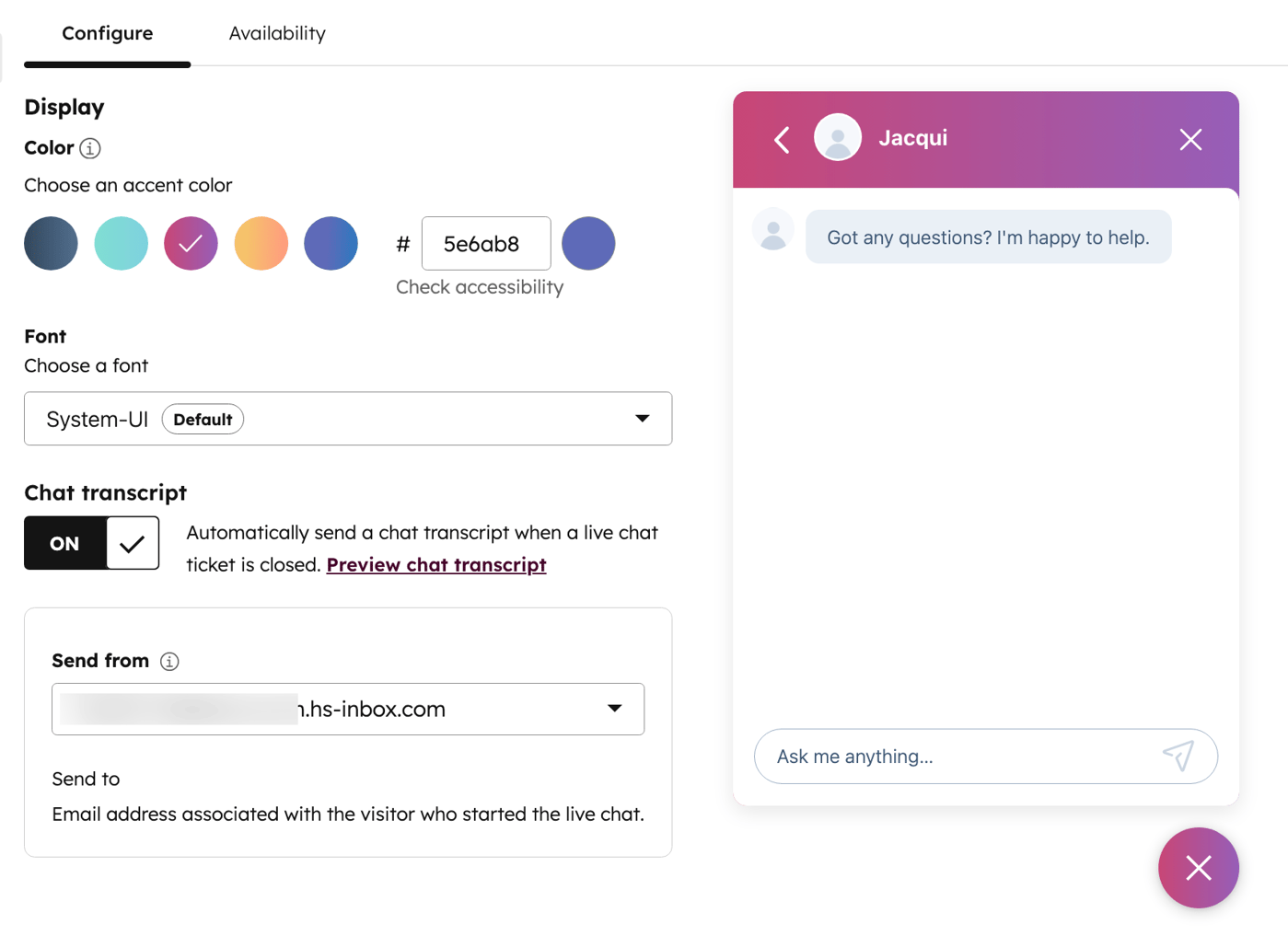
Task: Click the pink circular chat launcher button
Action: [x=1198, y=867]
